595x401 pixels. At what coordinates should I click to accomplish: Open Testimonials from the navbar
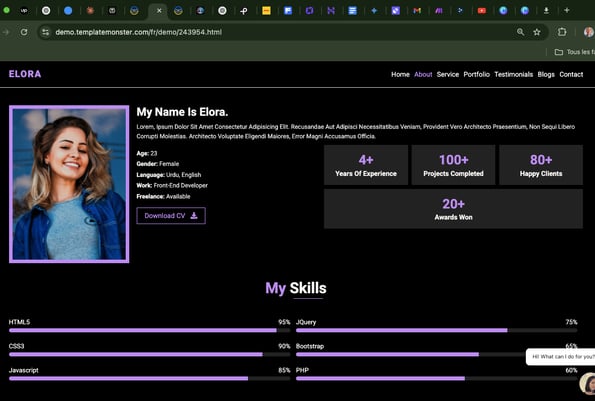tap(513, 74)
